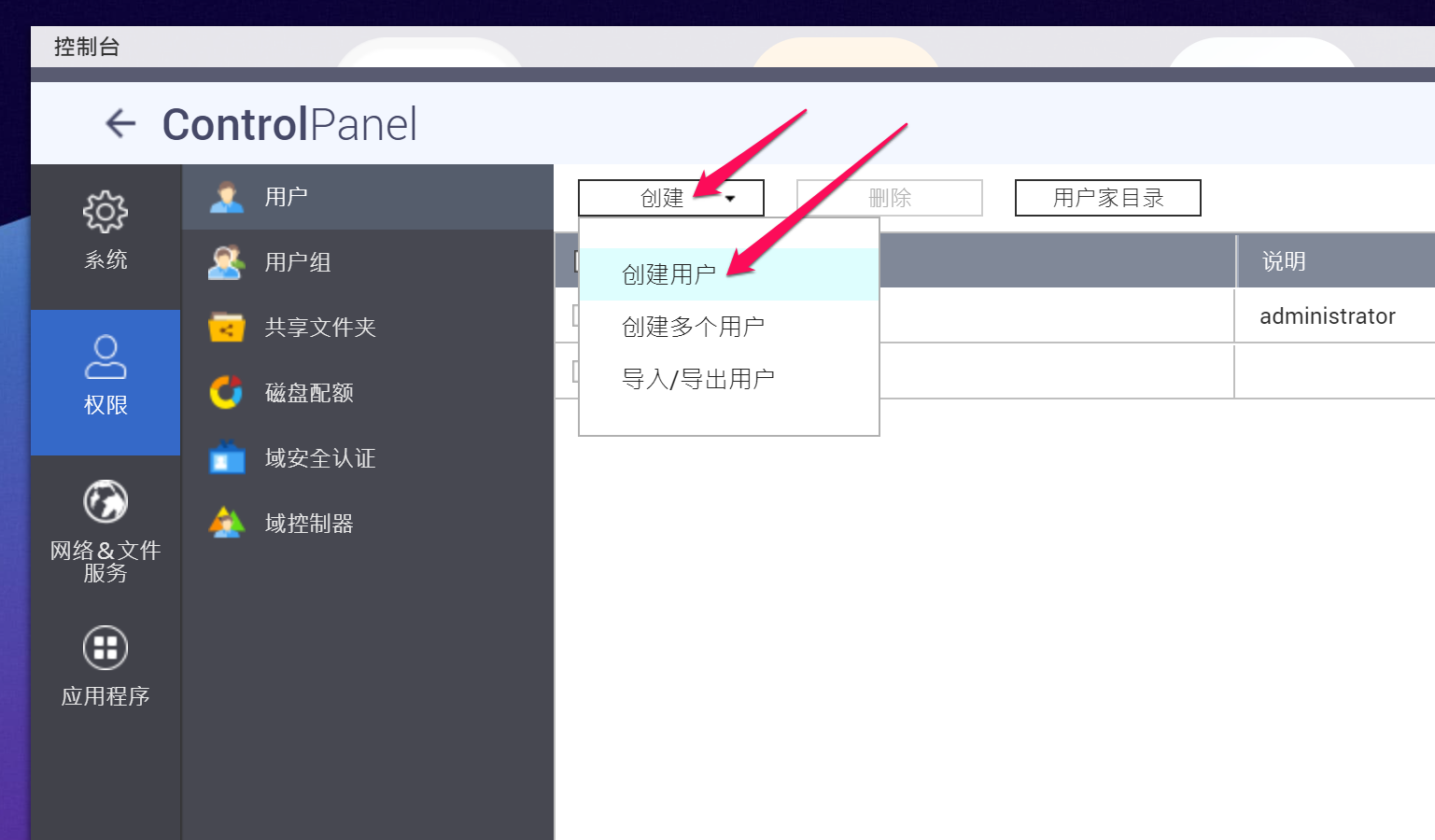Click the 说明 column header
Image resolution: width=1435 pixels, height=840 pixels.
[x=1335, y=261]
